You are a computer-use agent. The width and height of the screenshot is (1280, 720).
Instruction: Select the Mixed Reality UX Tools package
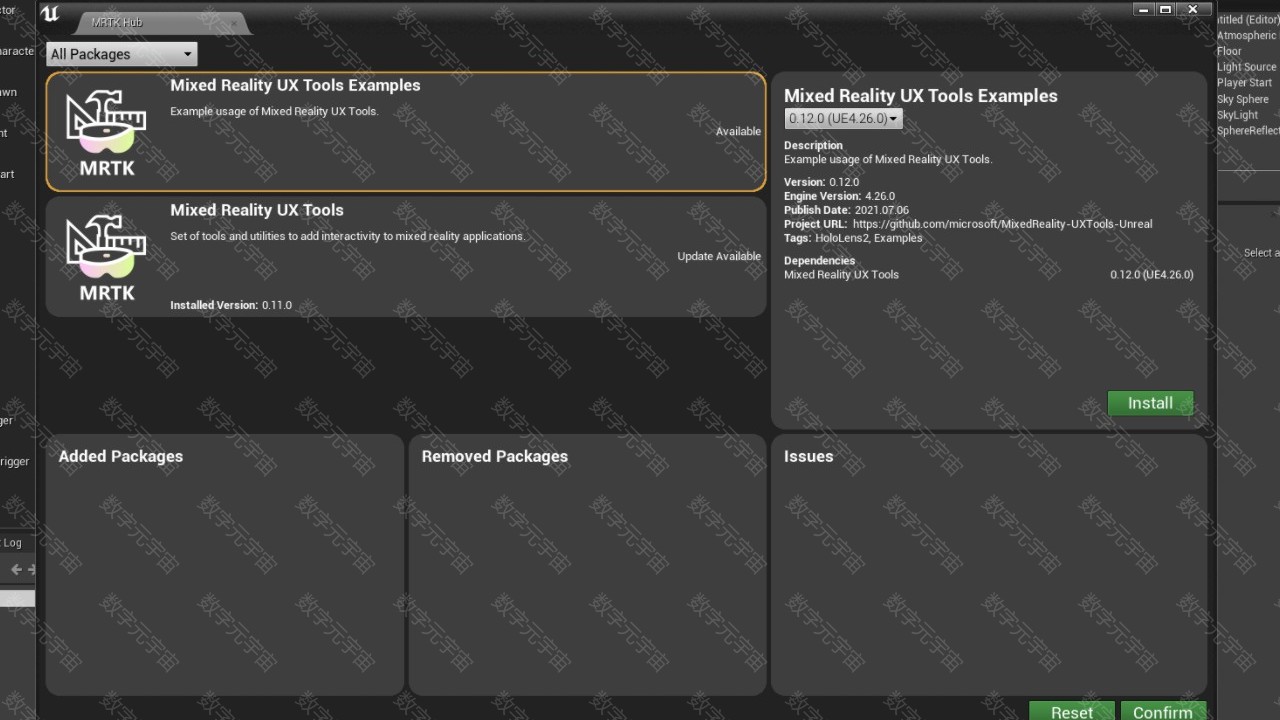point(406,256)
